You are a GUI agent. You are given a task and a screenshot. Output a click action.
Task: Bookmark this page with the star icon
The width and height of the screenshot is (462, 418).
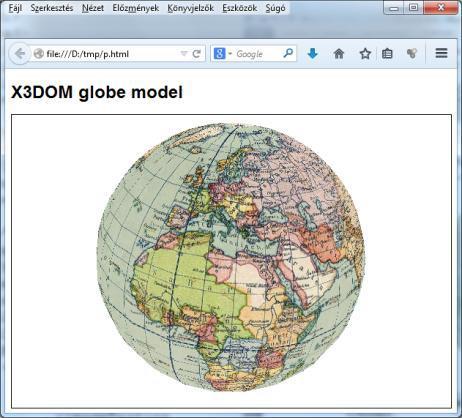(365, 54)
